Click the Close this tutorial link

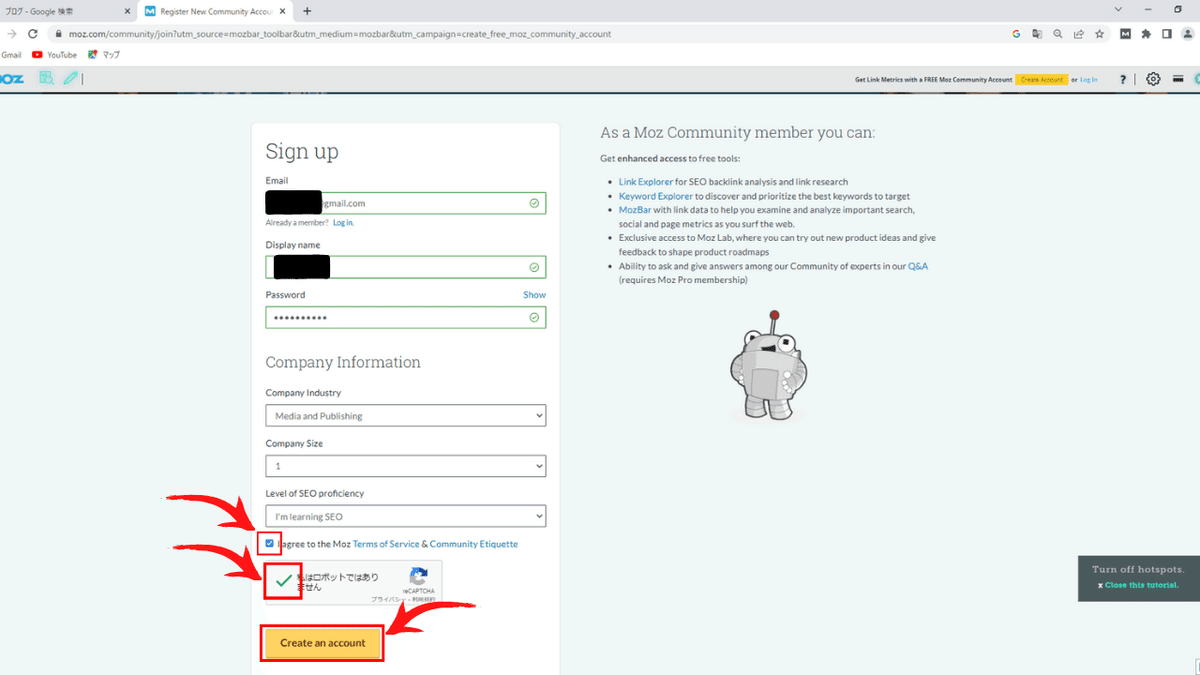coord(1141,585)
